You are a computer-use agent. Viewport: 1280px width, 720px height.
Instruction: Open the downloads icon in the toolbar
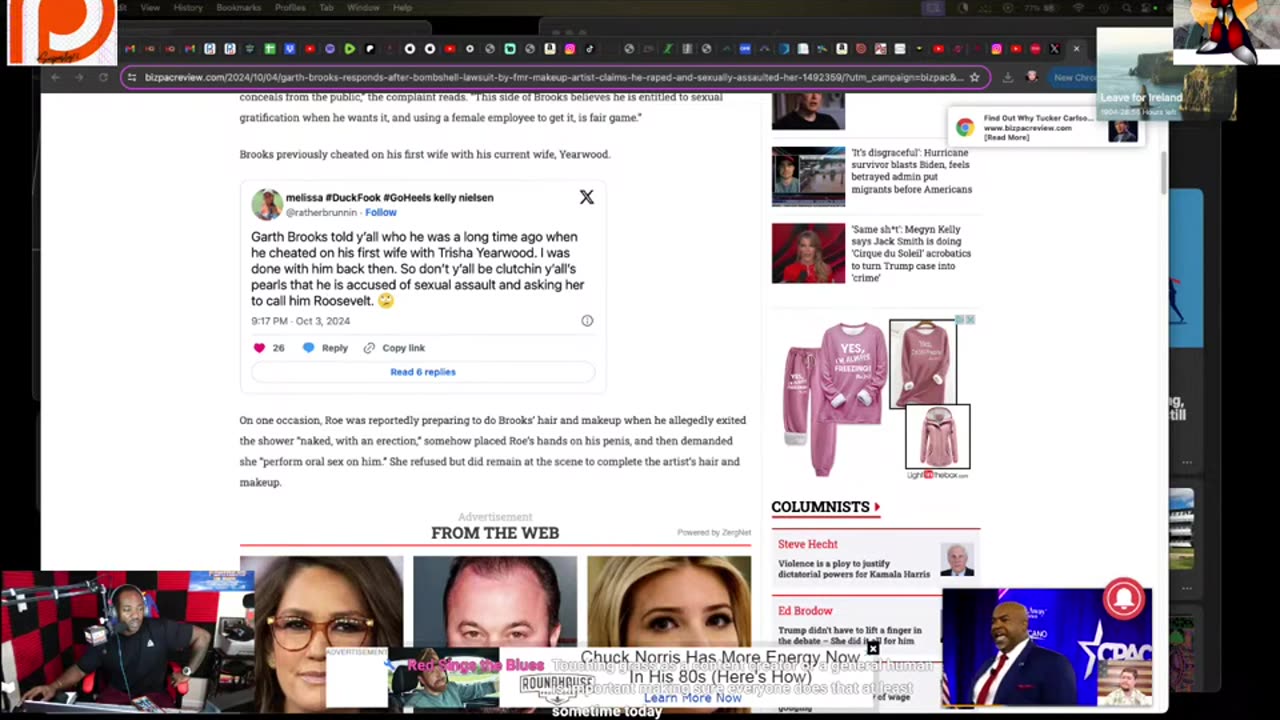pyautogui.click(x=1007, y=77)
